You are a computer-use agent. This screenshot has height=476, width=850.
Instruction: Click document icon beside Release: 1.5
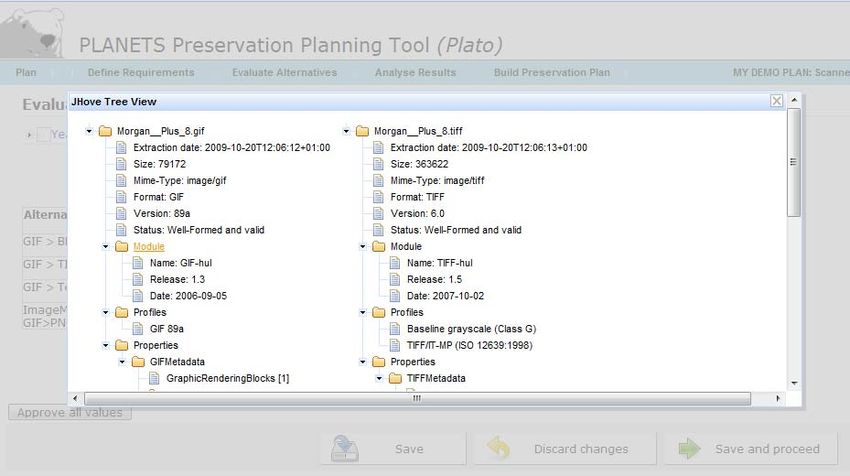click(395, 279)
